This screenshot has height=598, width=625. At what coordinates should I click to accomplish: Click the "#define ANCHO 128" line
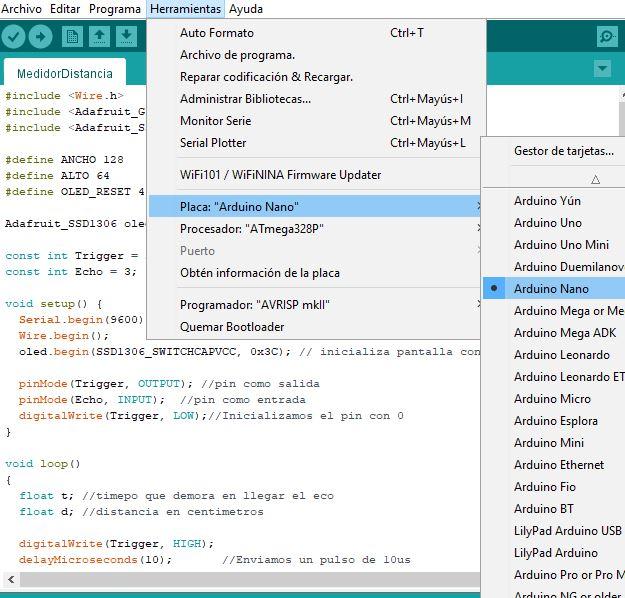pos(64,159)
